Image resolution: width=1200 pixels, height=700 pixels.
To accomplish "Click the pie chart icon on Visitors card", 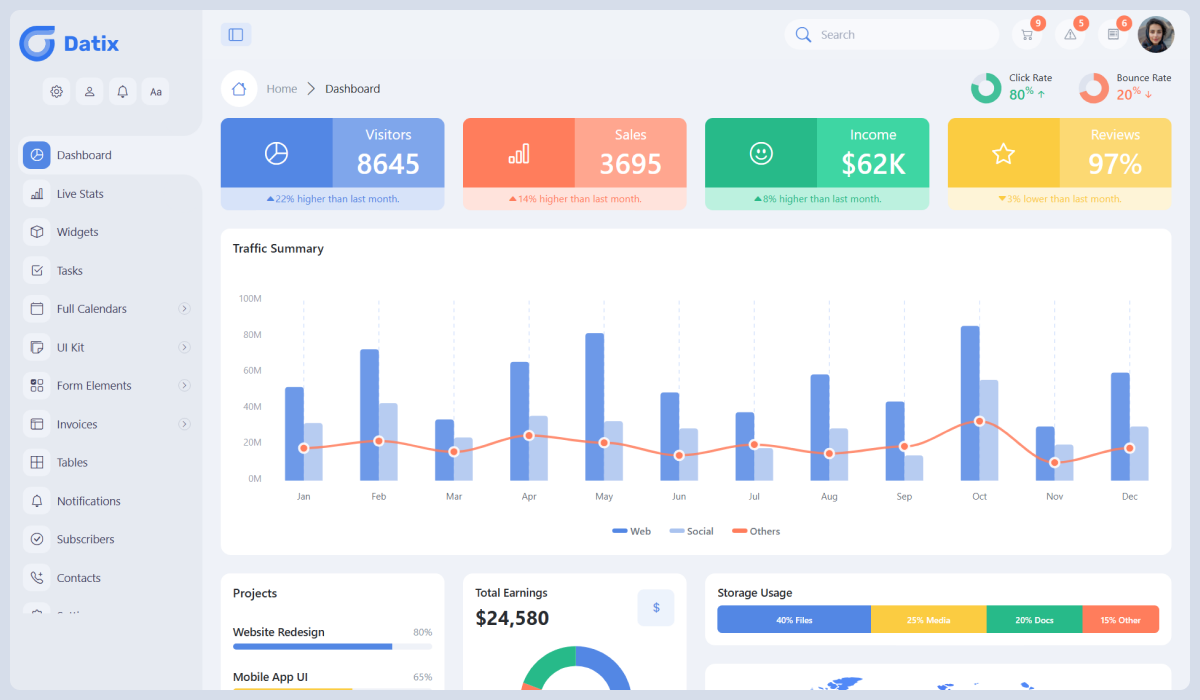I will click(276, 153).
